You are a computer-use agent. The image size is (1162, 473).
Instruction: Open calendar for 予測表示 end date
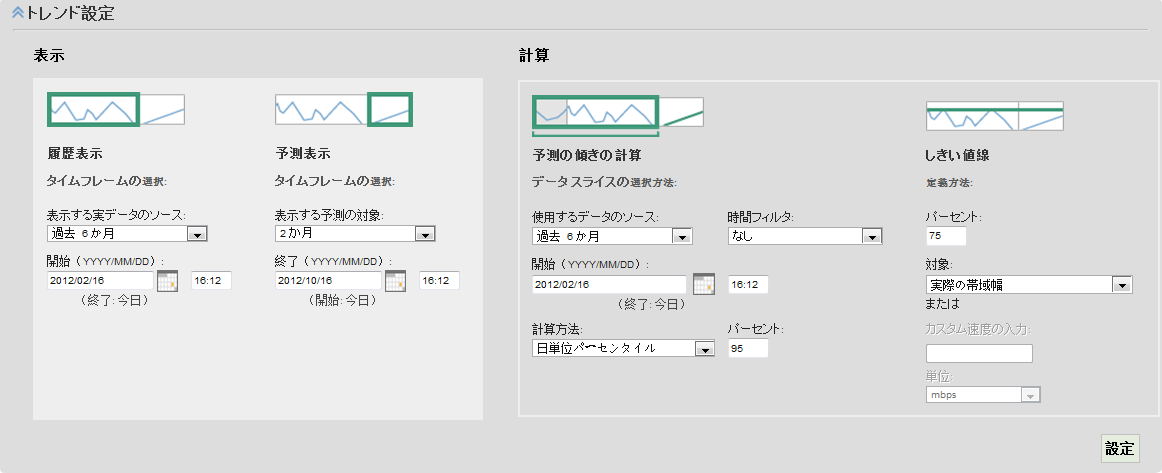click(395, 281)
